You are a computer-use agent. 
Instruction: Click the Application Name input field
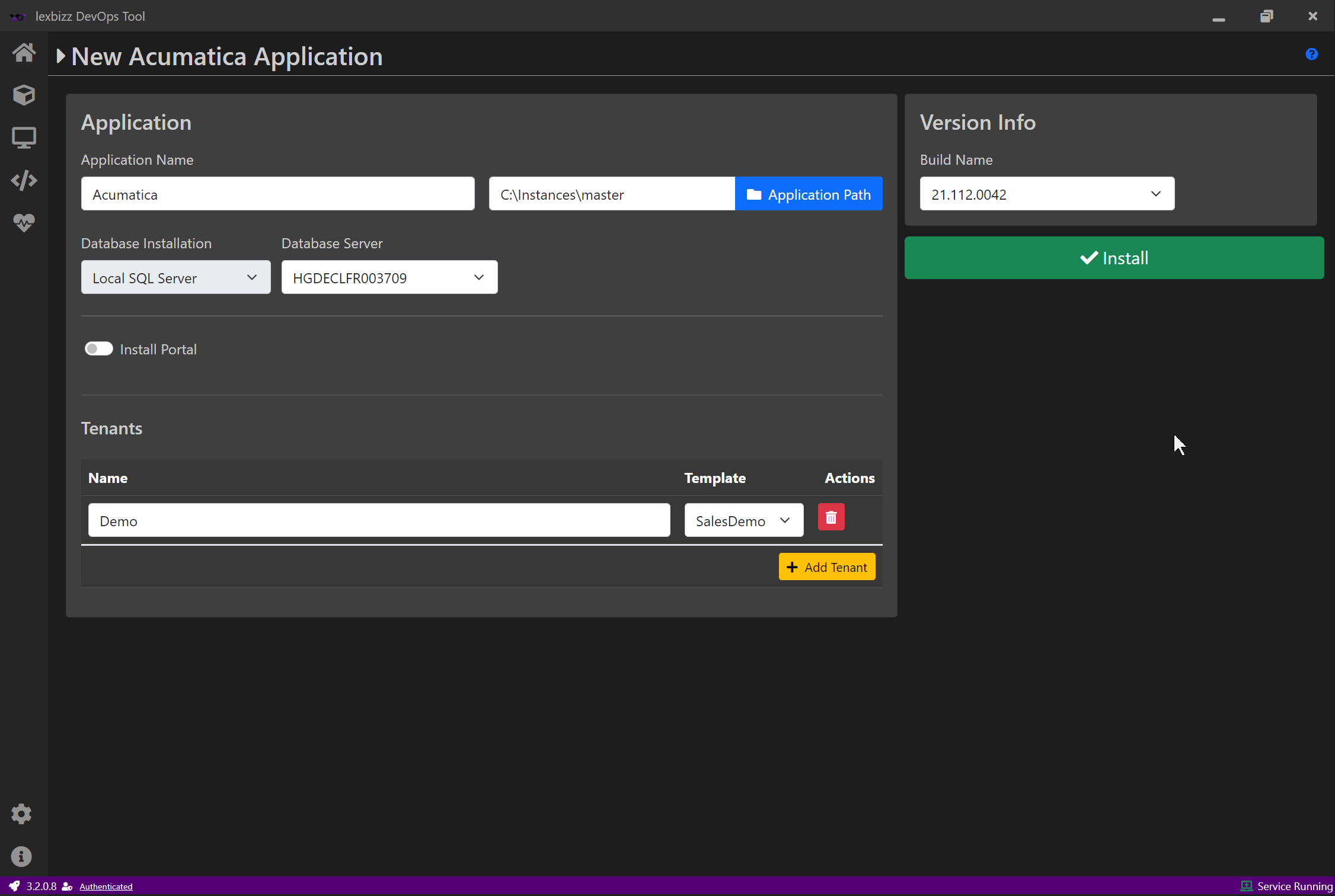[277, 194]
